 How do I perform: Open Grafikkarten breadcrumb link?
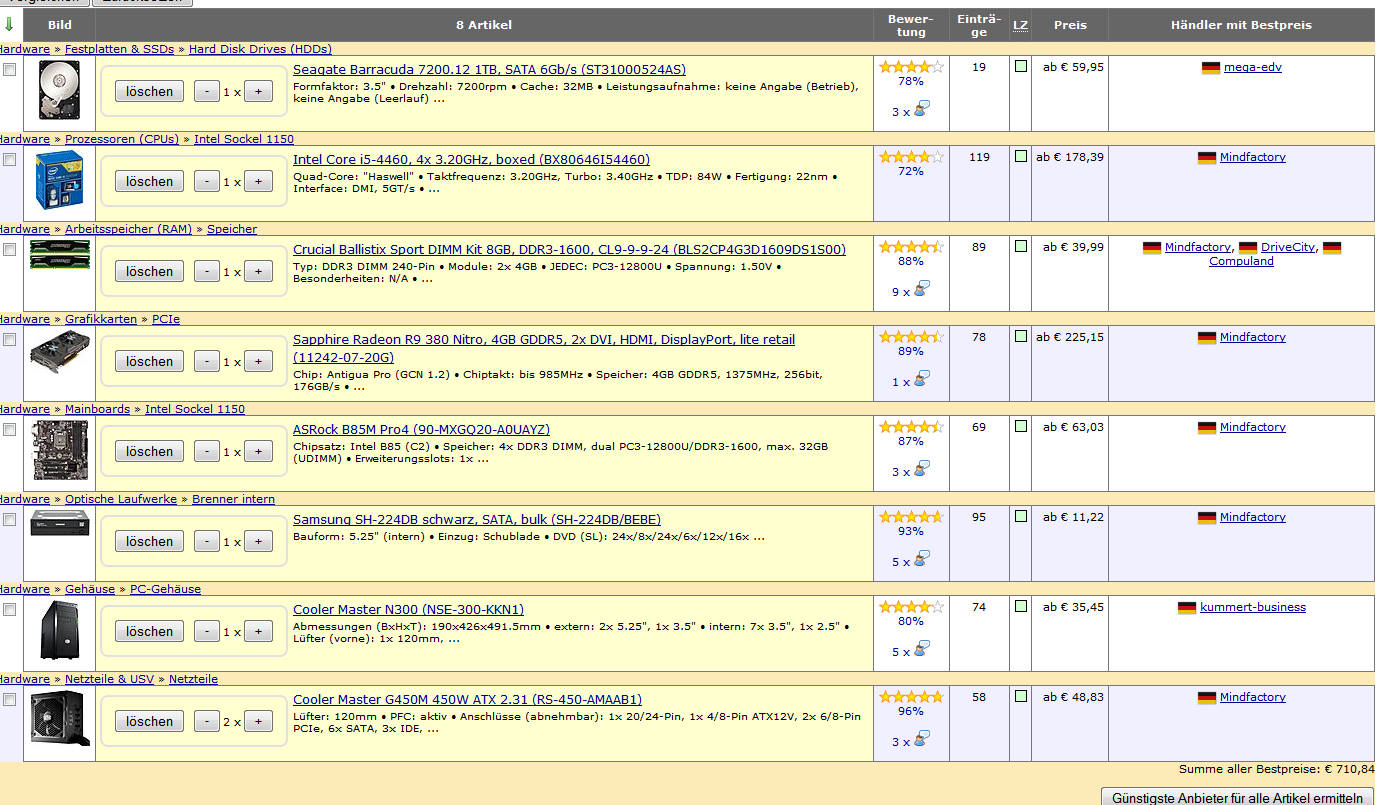point(101,319)
